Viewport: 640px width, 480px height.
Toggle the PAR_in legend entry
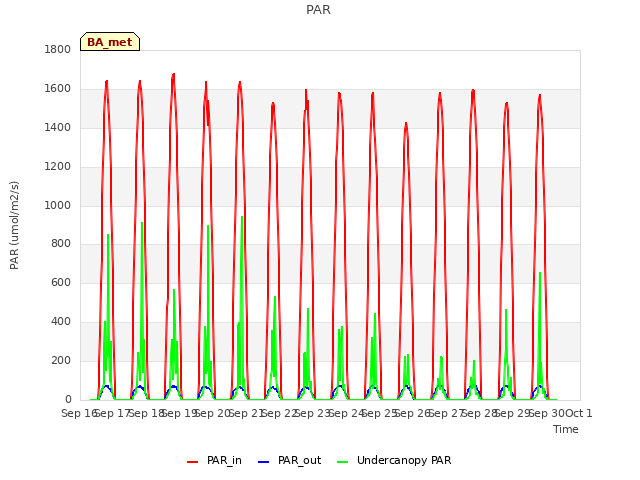(214, 460)
